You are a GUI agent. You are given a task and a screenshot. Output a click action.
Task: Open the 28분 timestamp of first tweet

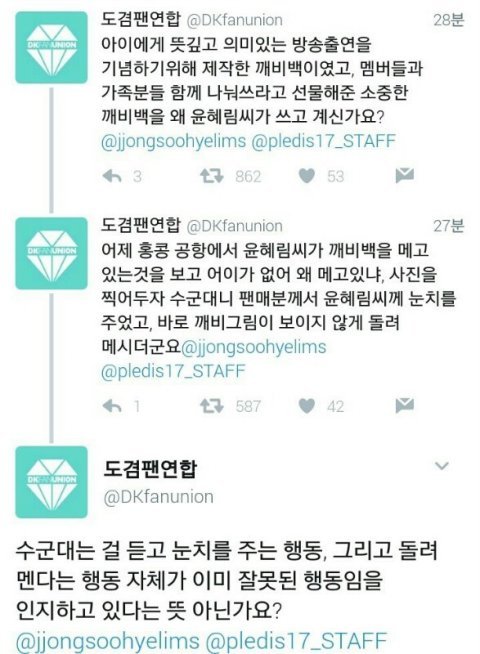pyautogui.click(x=448, y=20)
